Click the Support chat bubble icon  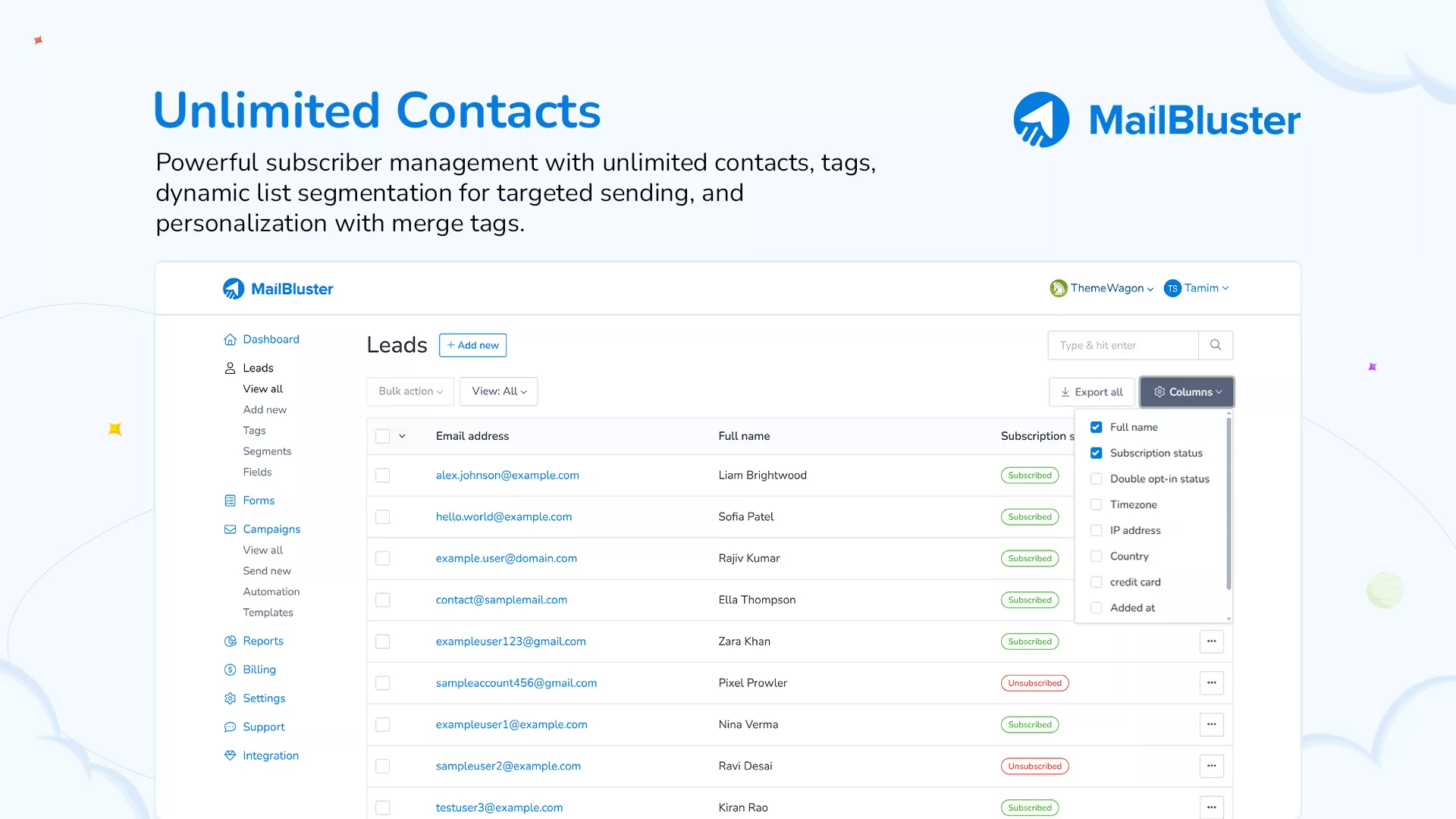[230, 727]
